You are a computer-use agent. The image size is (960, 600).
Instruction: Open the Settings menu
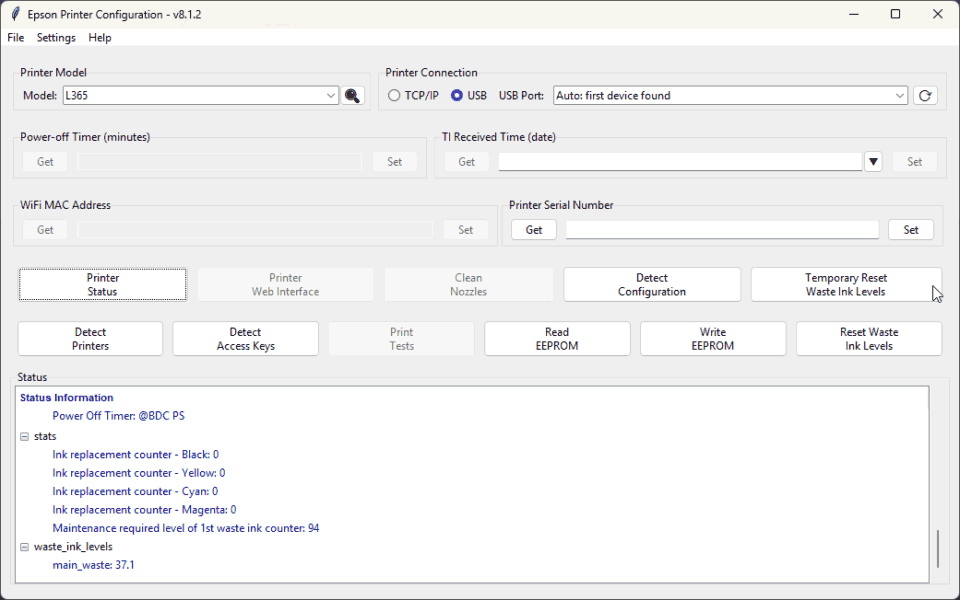pos(56,37)
